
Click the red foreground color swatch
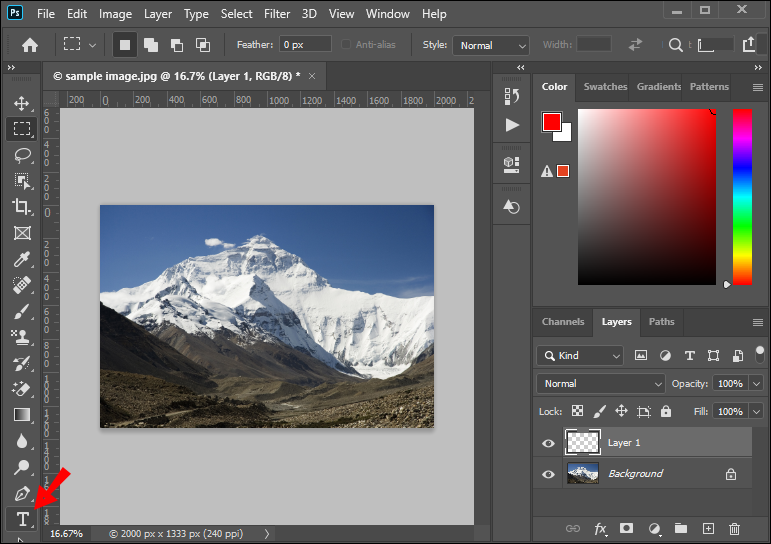click(x=551, y=122)
